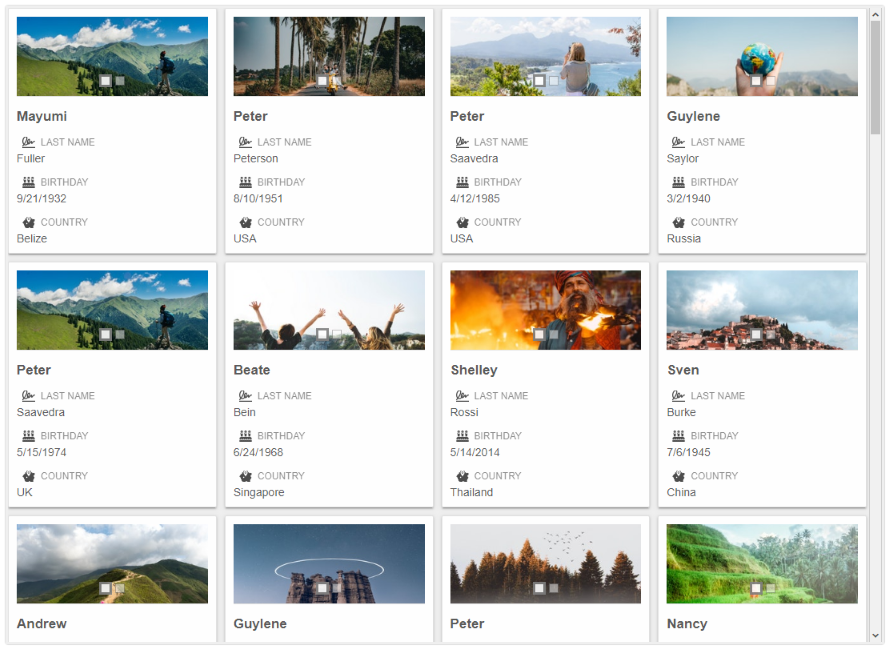Click the last name Fuller

coord(31,158)
